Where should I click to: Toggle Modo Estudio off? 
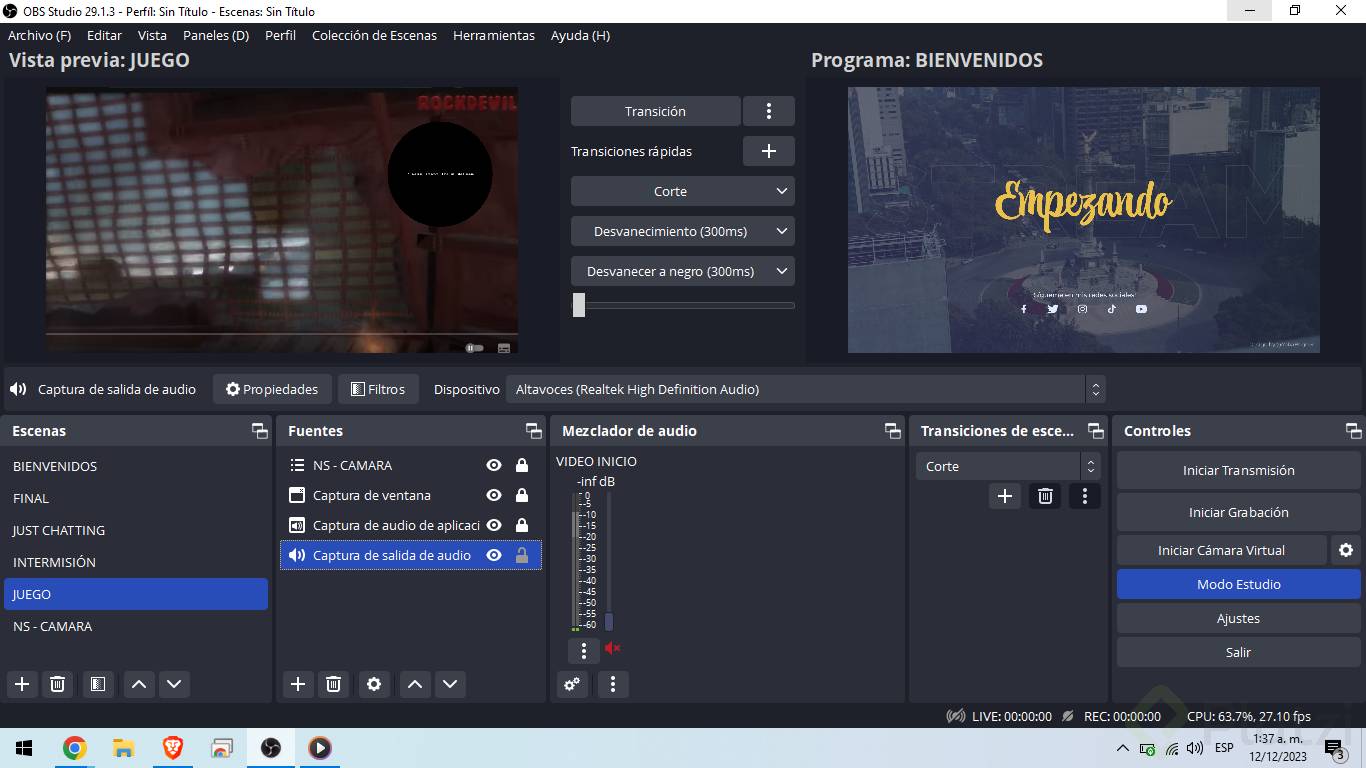[x=1238, y=584]
